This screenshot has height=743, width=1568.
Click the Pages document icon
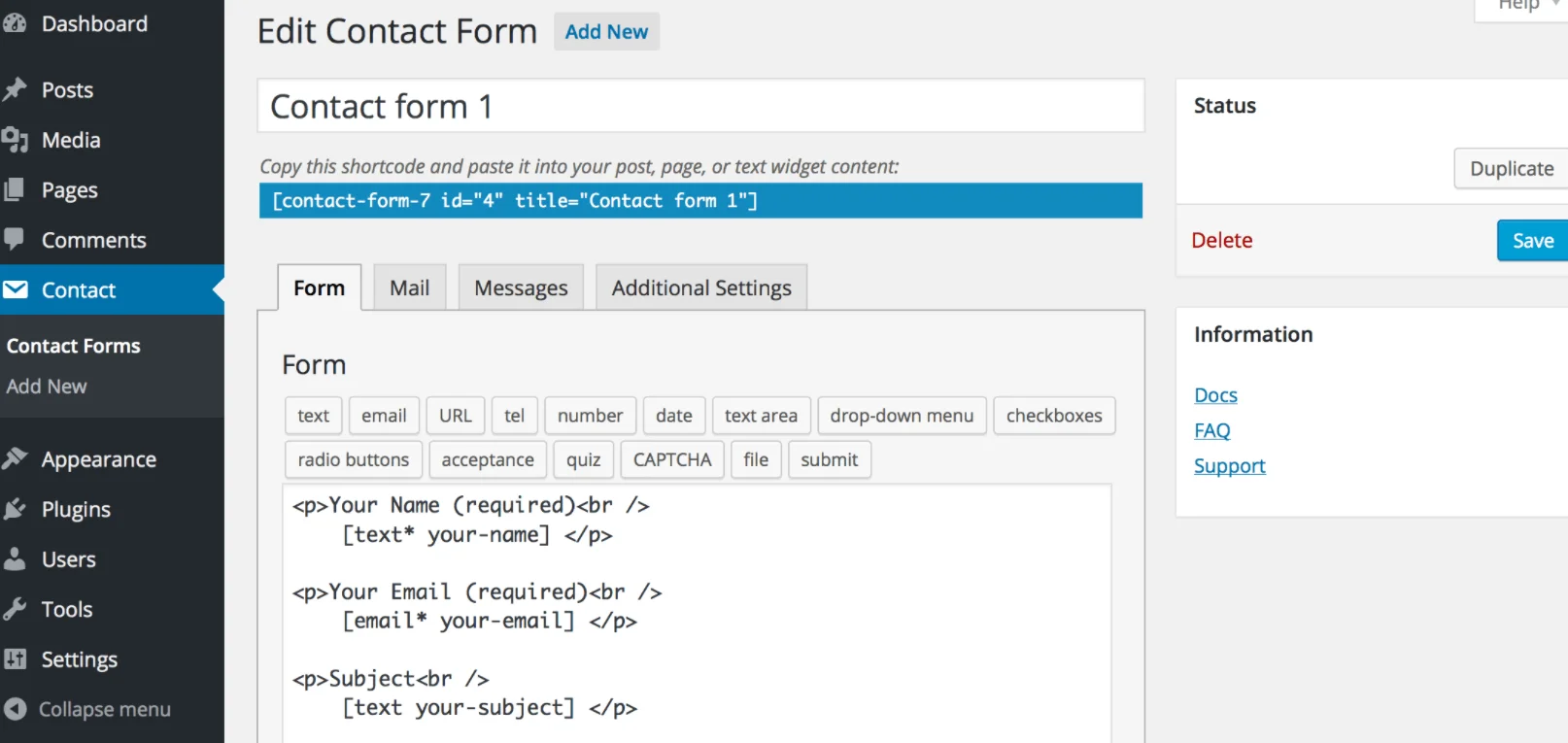pyautogui.click(x=15, y=189)
